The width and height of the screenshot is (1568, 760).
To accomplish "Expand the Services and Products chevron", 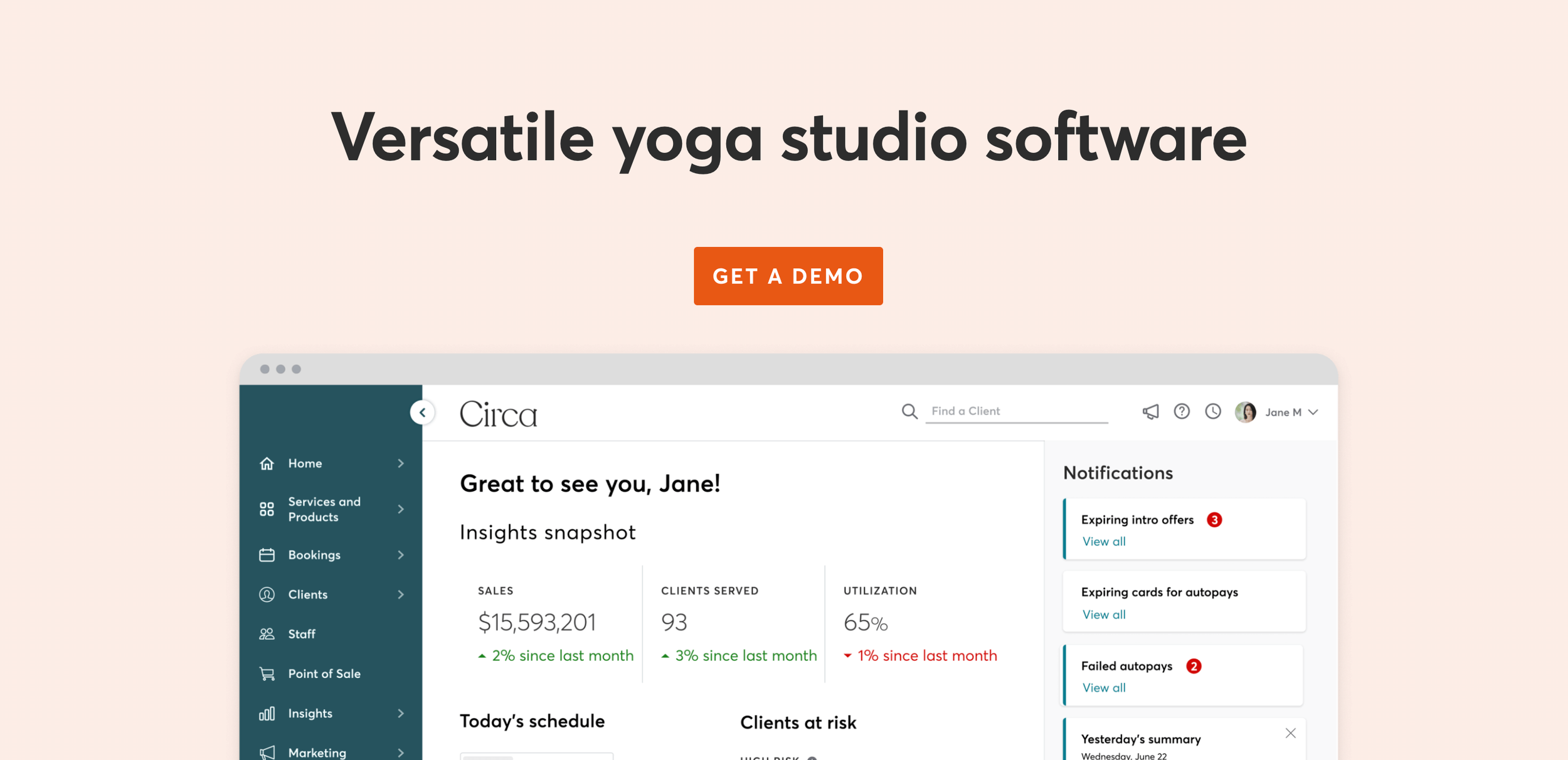I will tap(401, 509).
